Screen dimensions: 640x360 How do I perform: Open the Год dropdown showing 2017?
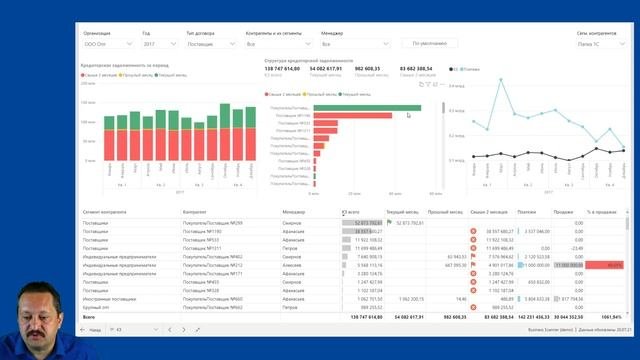[x=160, y=44]
